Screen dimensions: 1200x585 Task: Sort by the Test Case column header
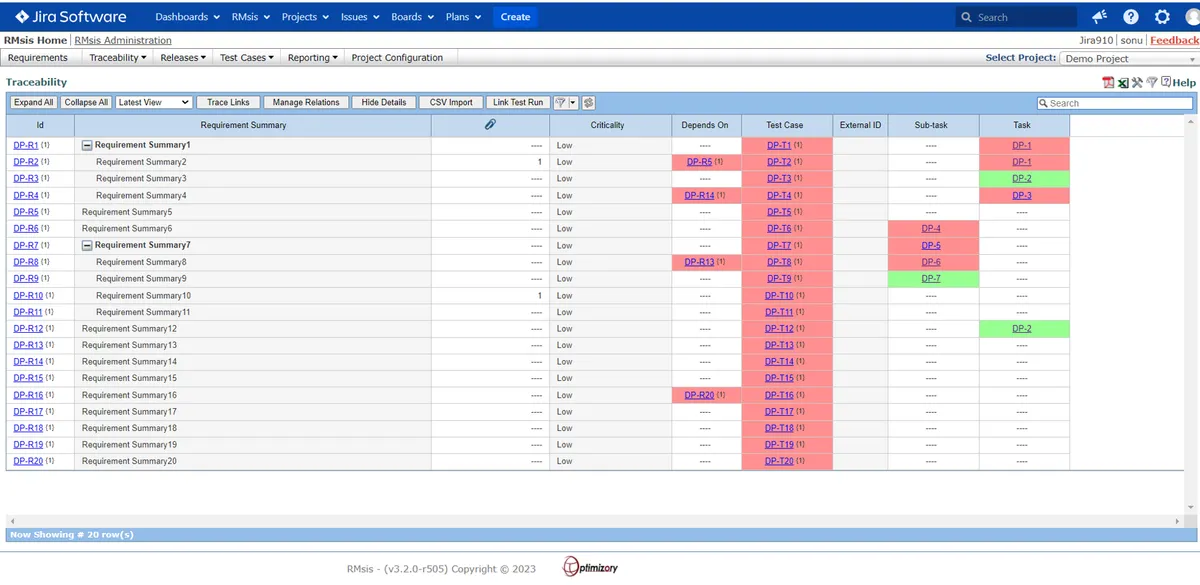coord(785,125)
